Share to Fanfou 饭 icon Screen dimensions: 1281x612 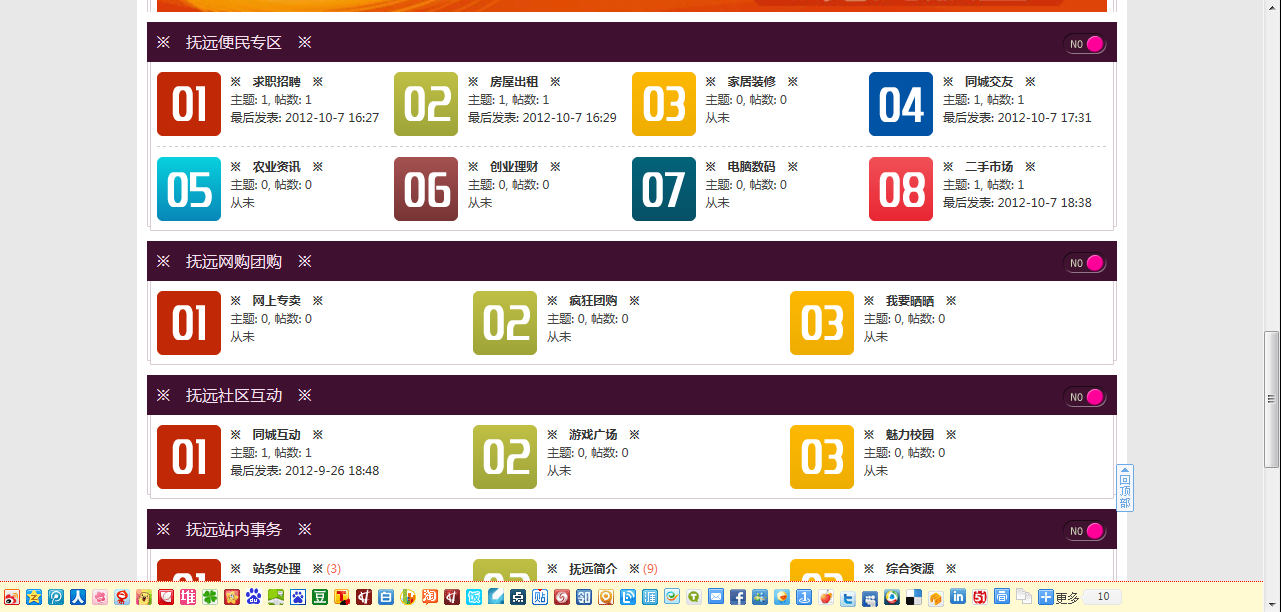click(474, 597)
